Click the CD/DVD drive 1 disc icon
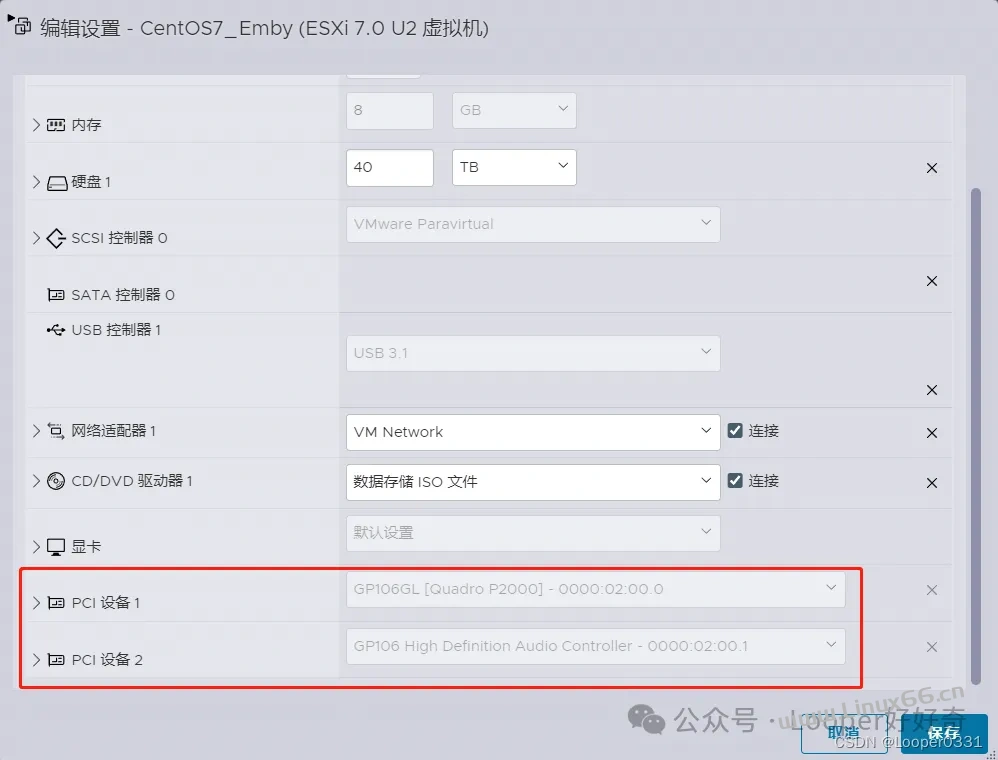 [56, 481]
